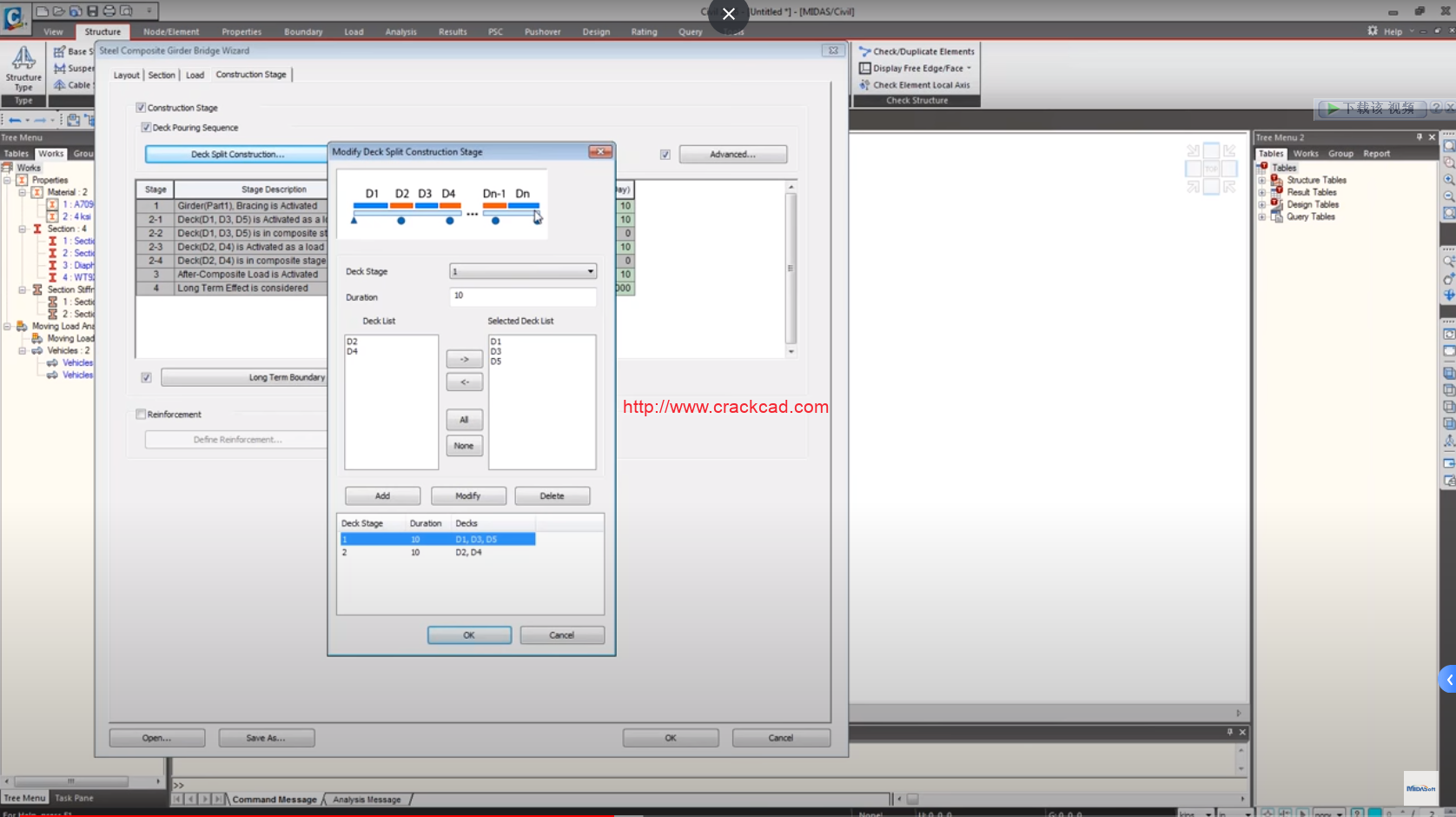The width and height of the screenshot is (1456, 817).
Task: Click the Suspension Bridge ribbon icon
Action: [60, 68]
